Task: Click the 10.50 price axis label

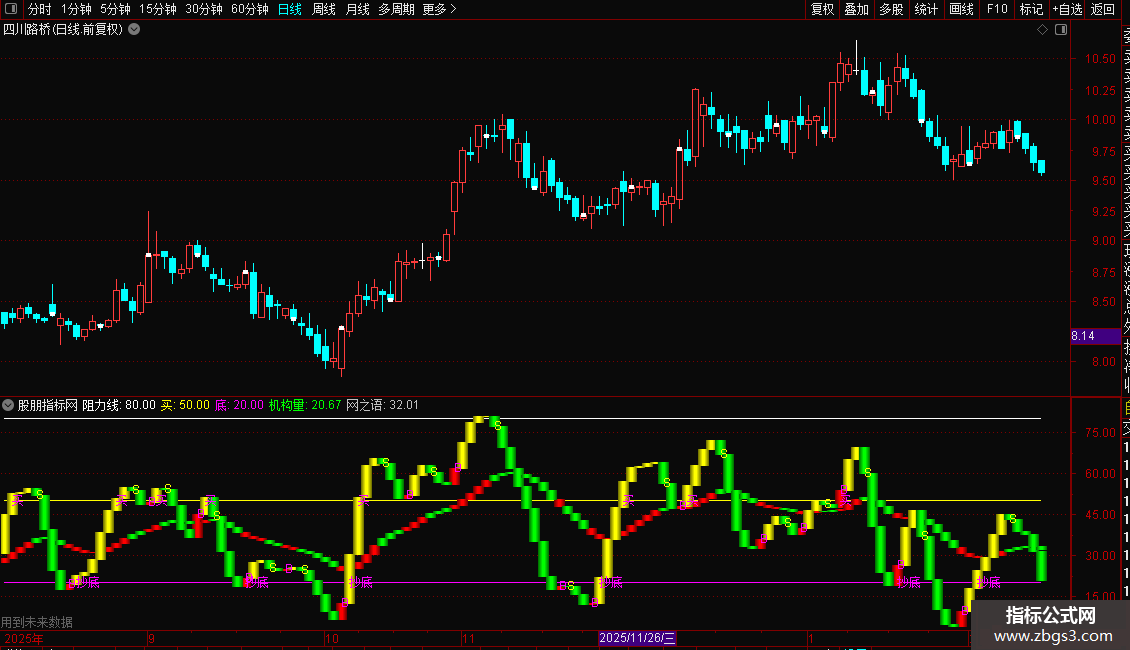Action: [x=1100, y=58]
